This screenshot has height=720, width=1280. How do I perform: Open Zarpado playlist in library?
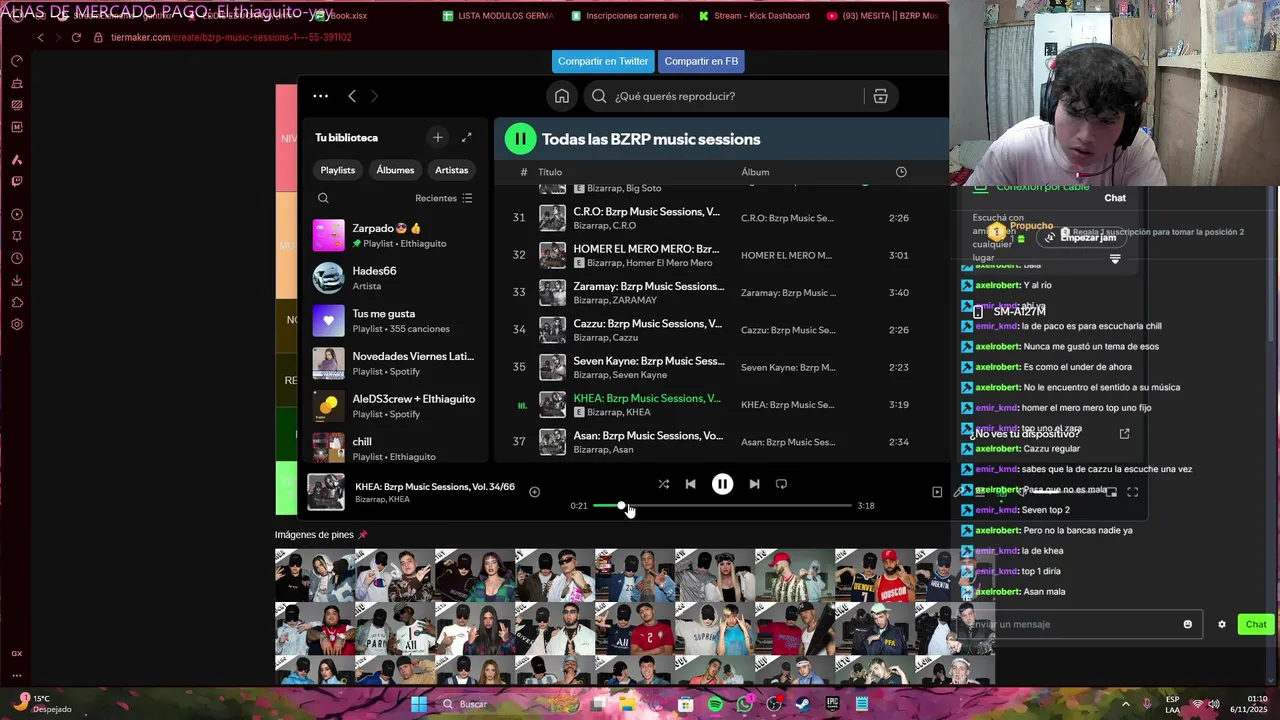(x=395, y=236)
